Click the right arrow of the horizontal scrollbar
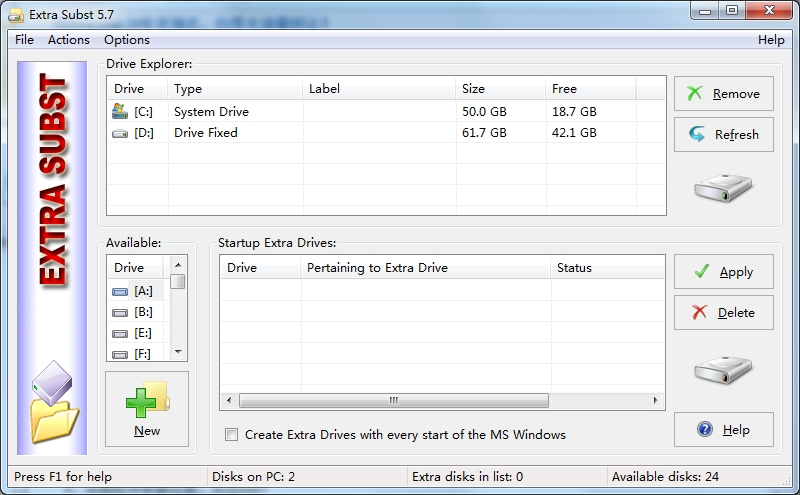This screenshot has height=495, width=800. click(x=656, y=401)
